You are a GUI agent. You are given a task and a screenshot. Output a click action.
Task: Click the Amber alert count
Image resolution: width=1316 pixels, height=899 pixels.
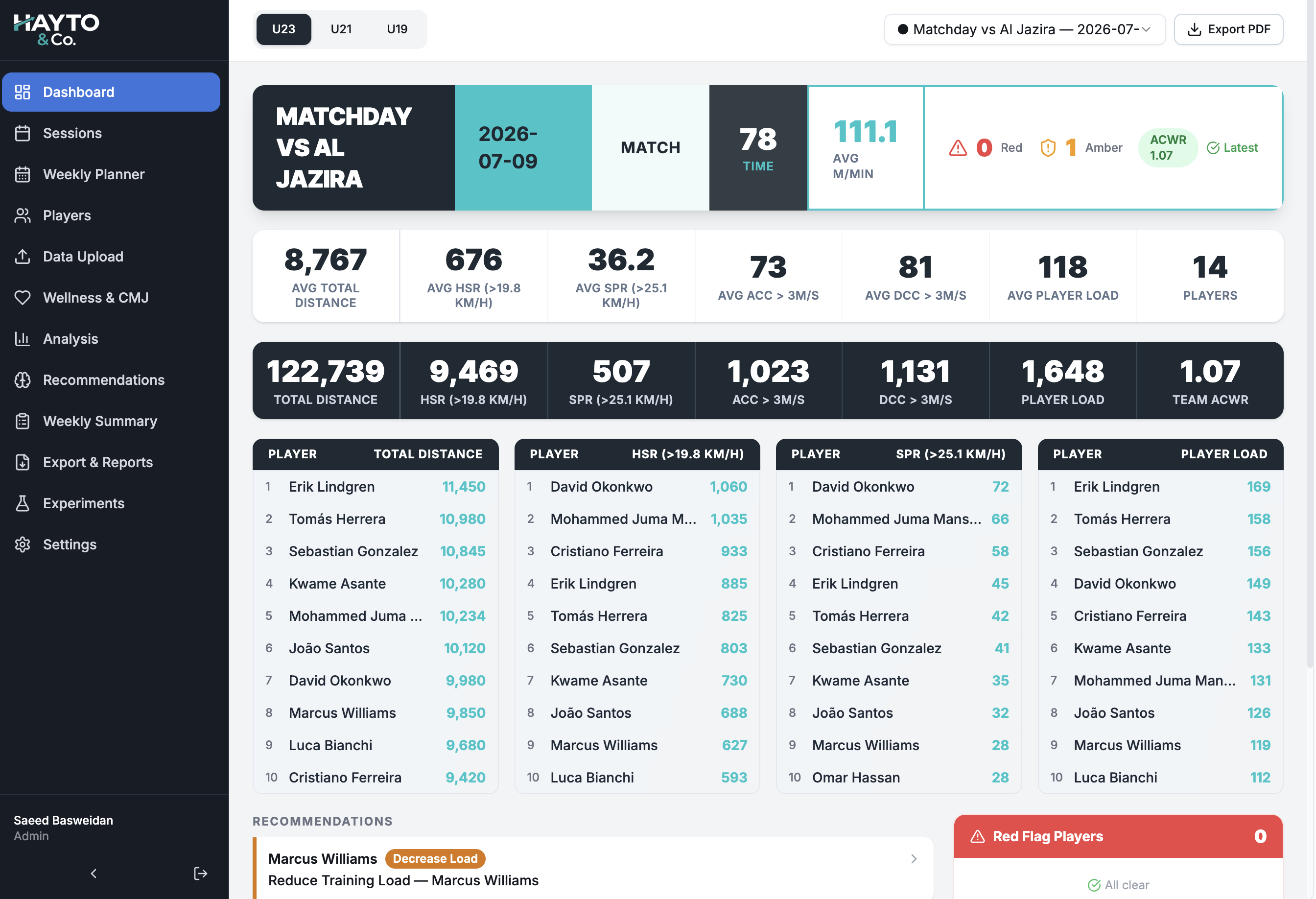[1070, 148]
